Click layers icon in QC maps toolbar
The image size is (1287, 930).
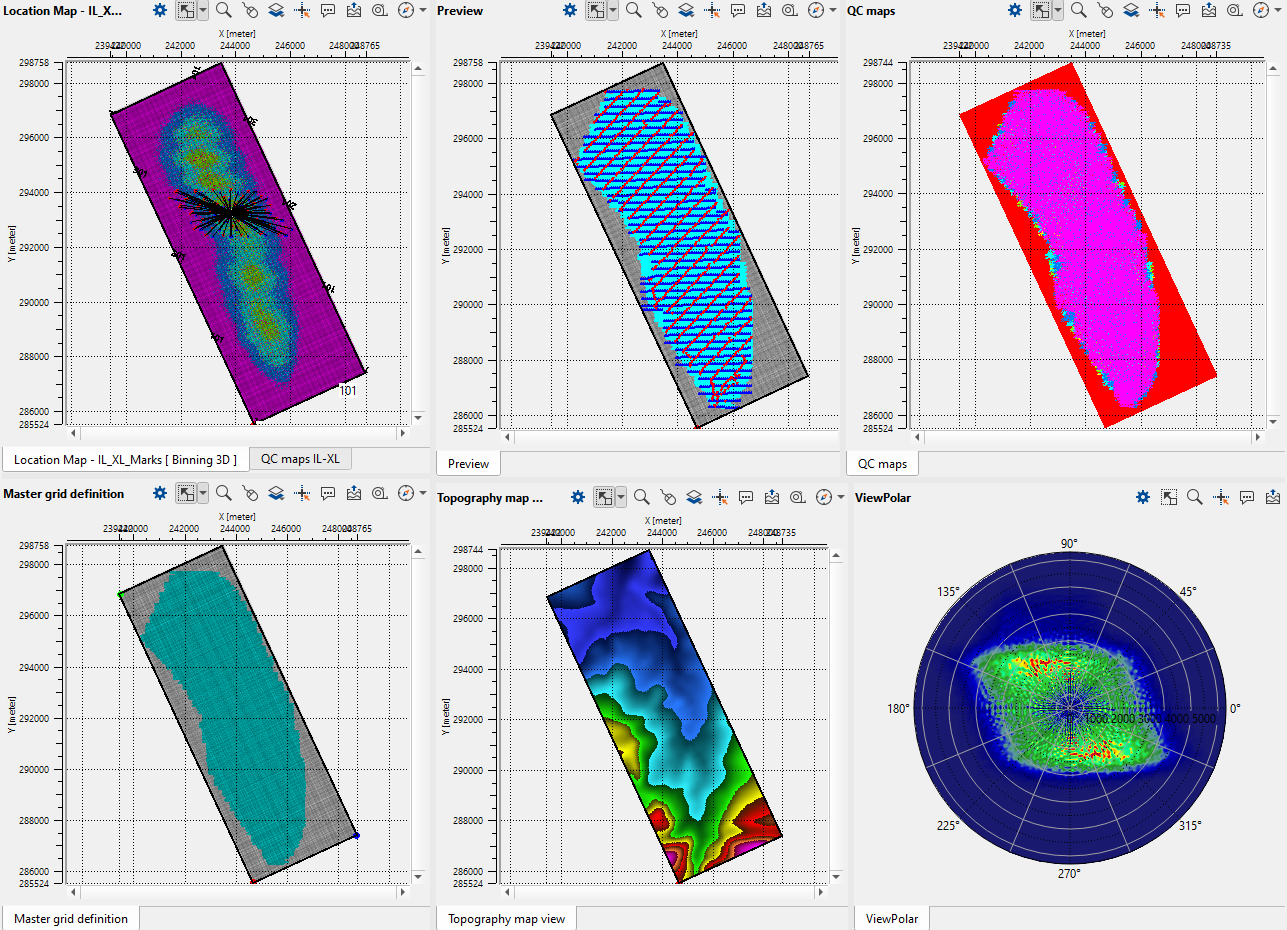[x=1131, y=10]
